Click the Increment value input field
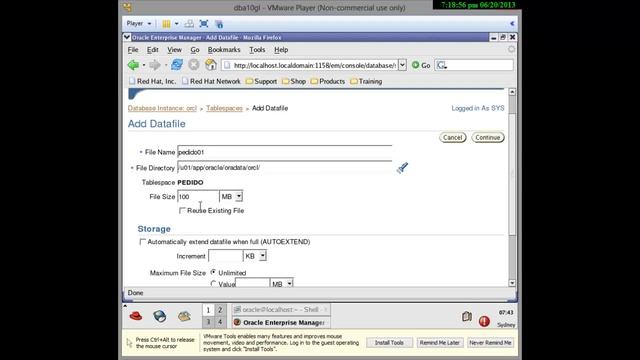This screenshot has width=640, height=360. 225,256
